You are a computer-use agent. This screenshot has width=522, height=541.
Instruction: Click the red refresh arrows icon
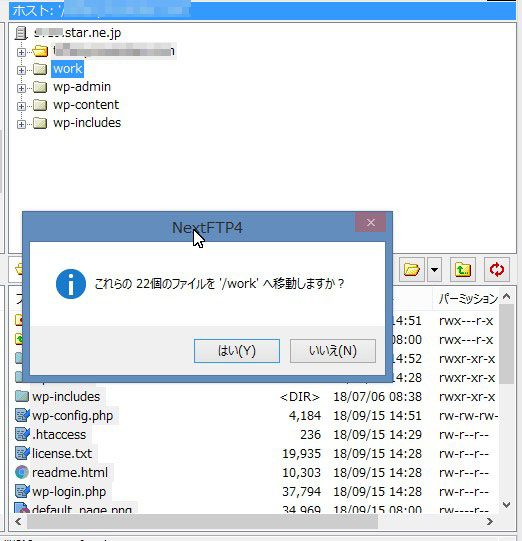pyautogui.click(x=496, y=269)
